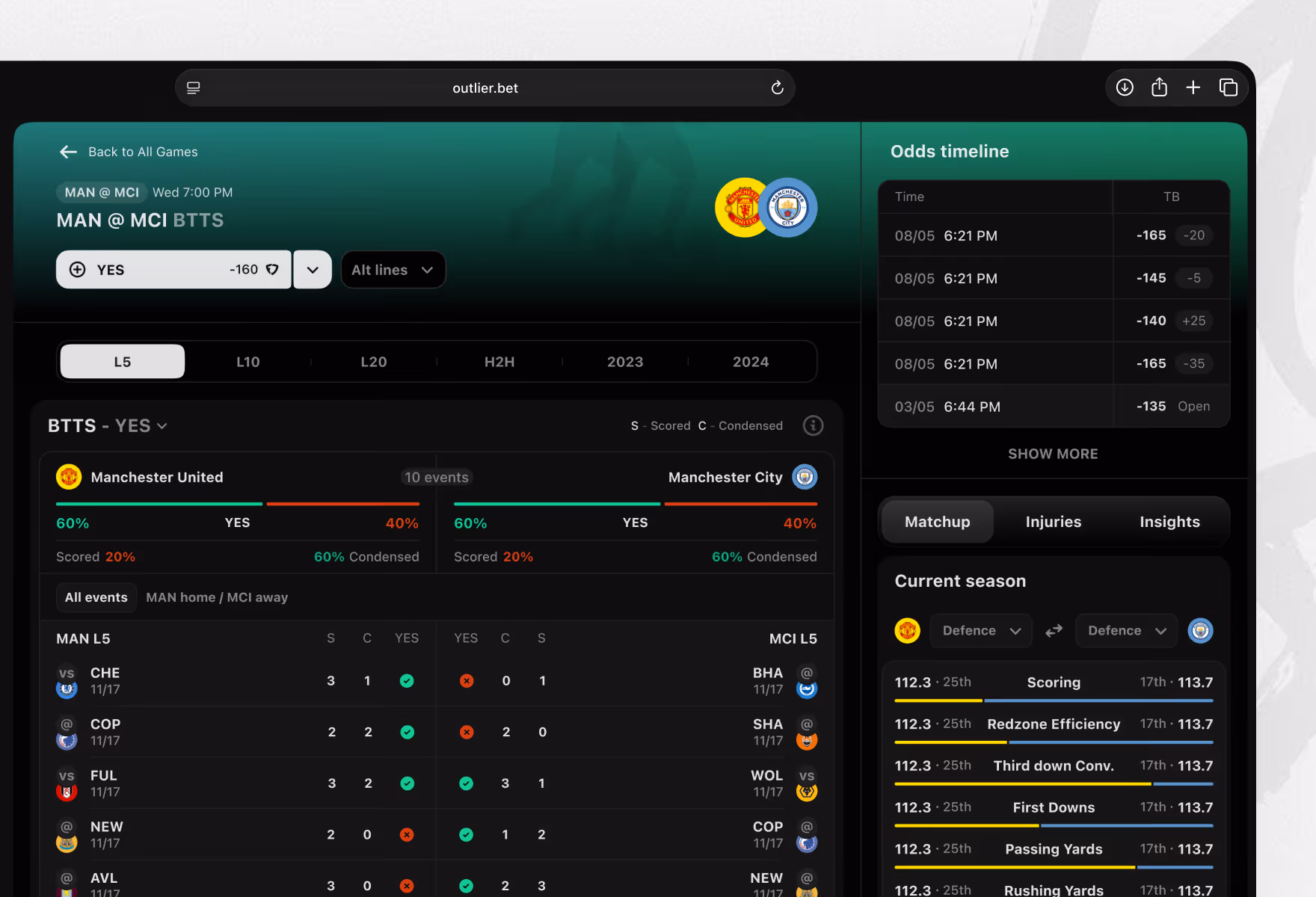The width and height of the screenshot is (1316, 897).
Task: Switch to the L20 tab
Action: tap(374, 362)
